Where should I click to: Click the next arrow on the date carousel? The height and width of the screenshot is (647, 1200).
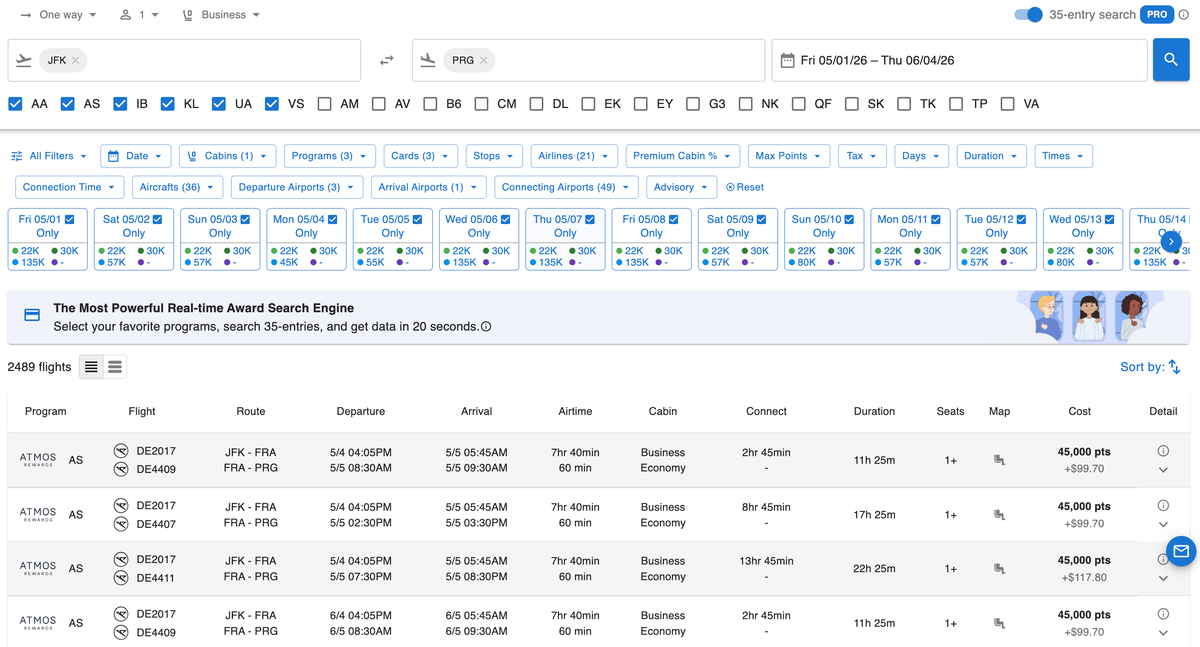(x=1171, y=240)
